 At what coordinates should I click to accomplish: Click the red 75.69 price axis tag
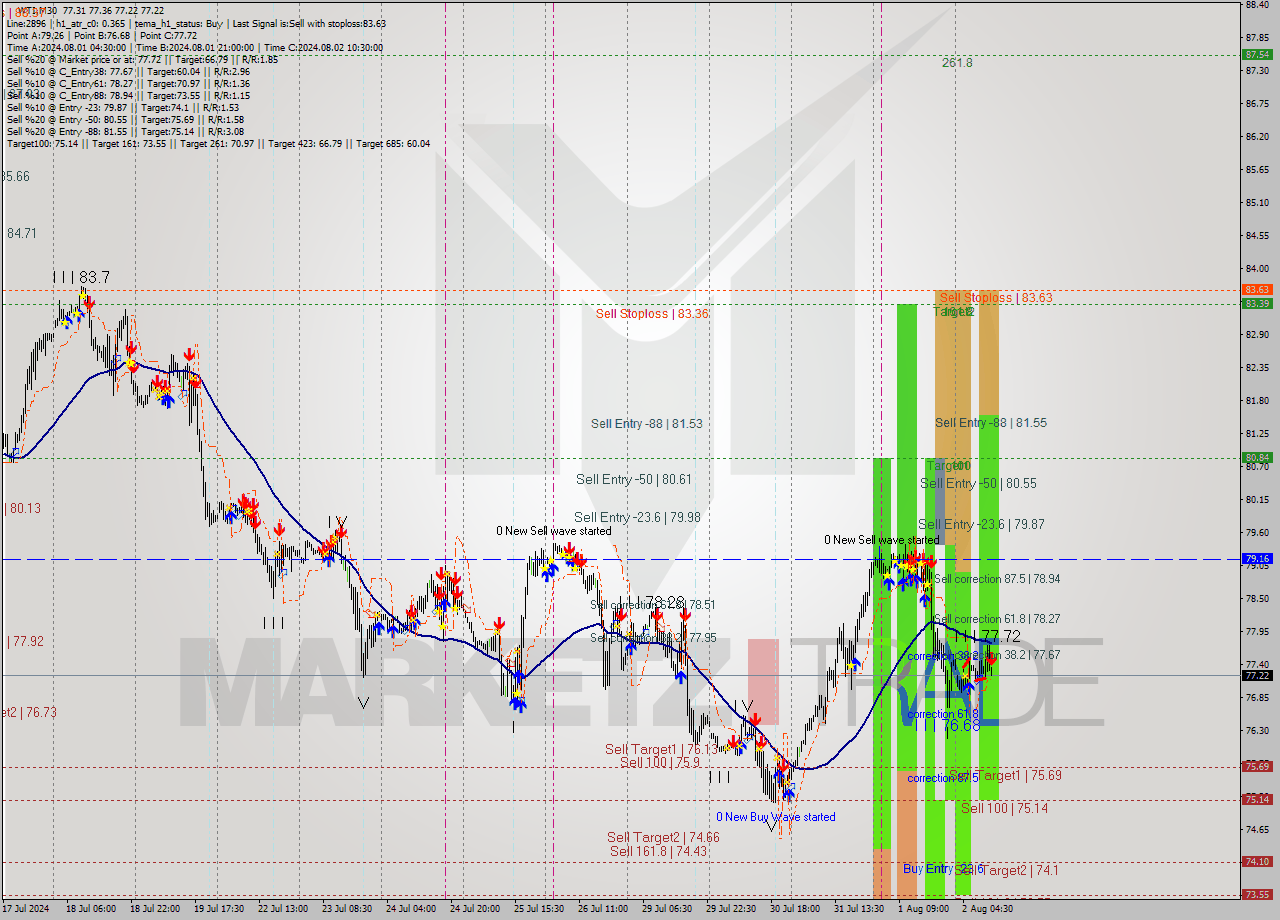(x=1256, y=767)
